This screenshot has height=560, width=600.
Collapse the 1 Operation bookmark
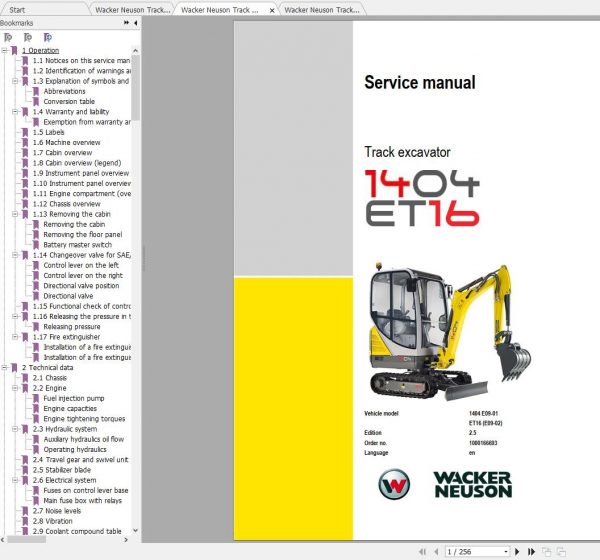tap(5, 51)
